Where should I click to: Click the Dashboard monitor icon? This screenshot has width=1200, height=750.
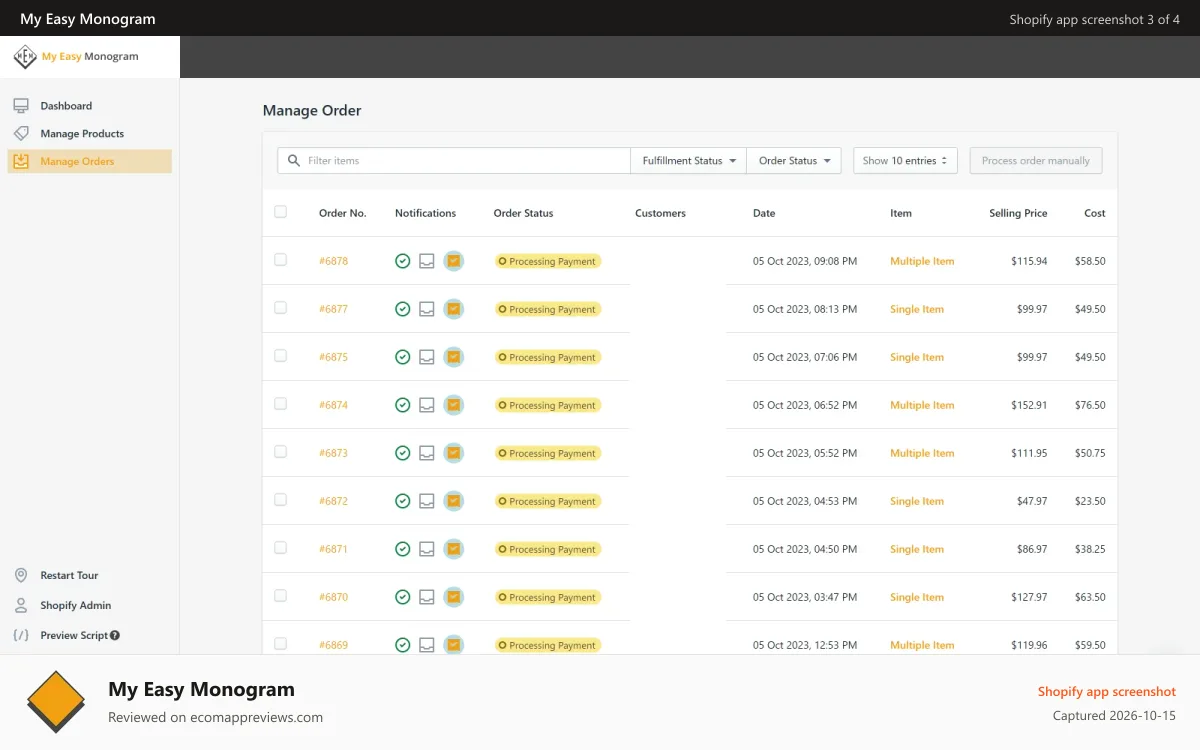point(21,106)
